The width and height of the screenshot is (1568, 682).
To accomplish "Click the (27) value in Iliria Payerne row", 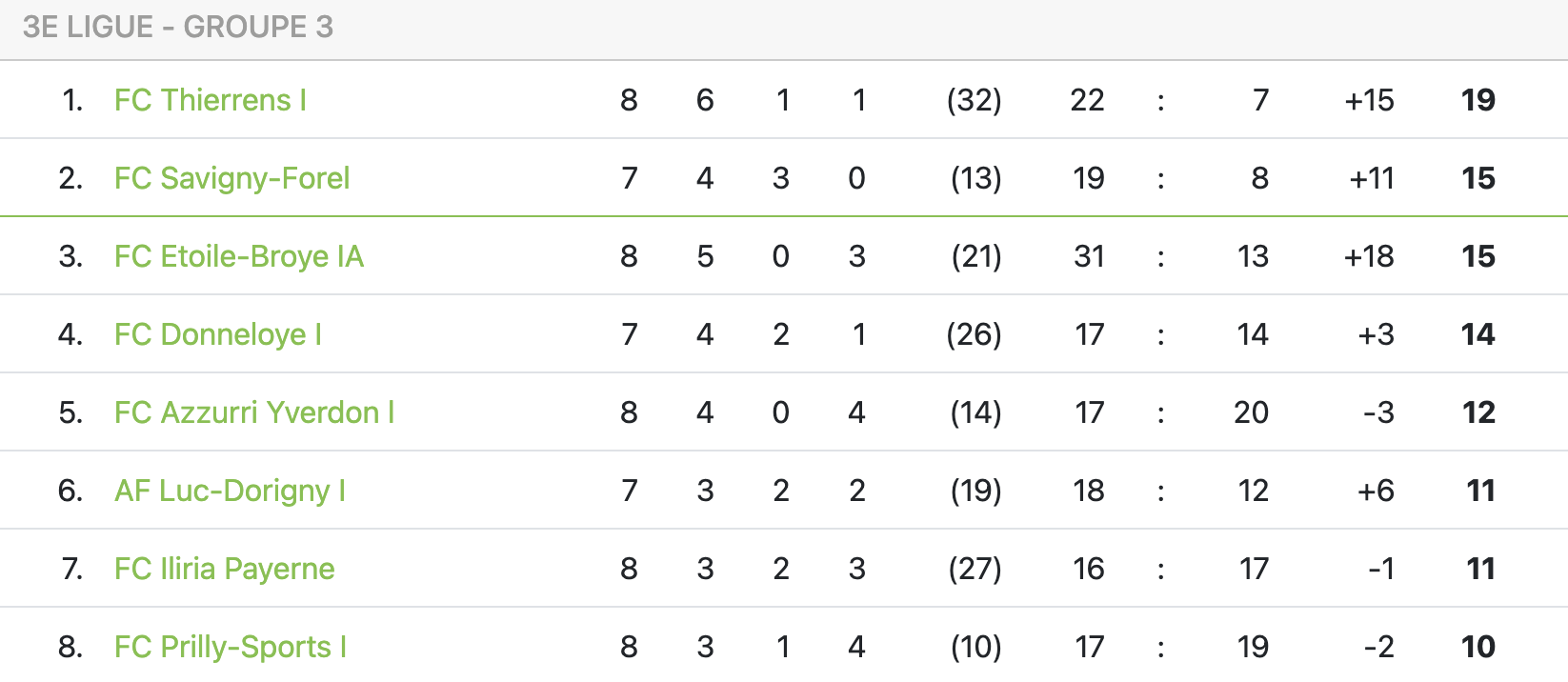I will pos(975,569).
